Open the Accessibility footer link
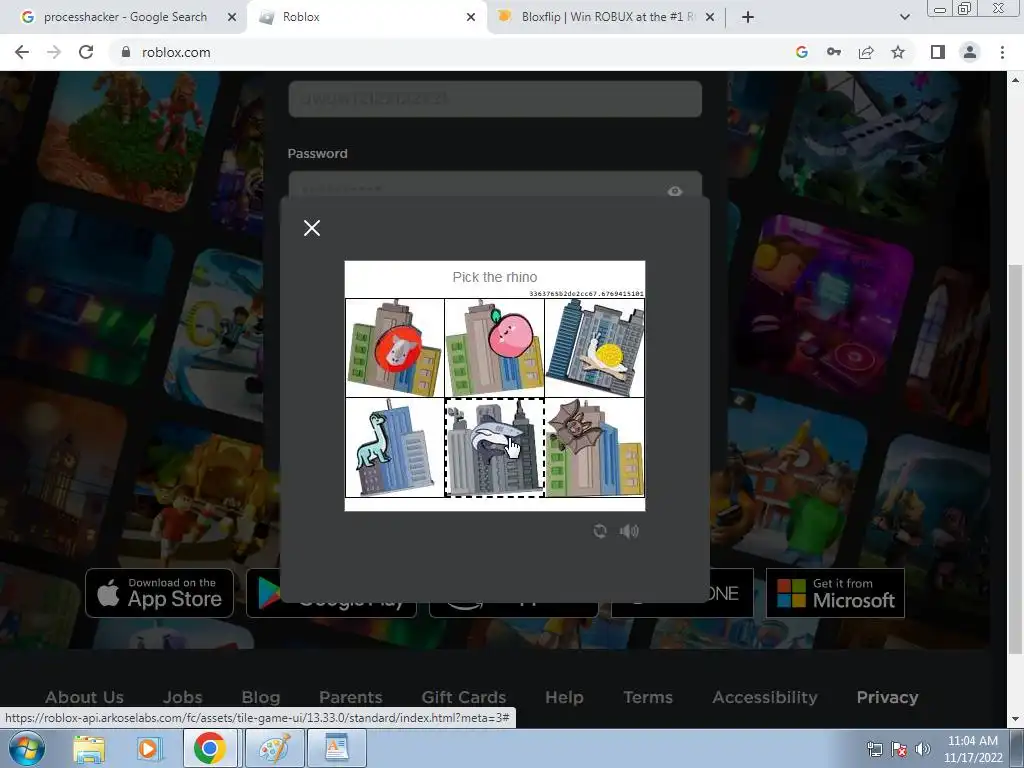 coord(765,697)
